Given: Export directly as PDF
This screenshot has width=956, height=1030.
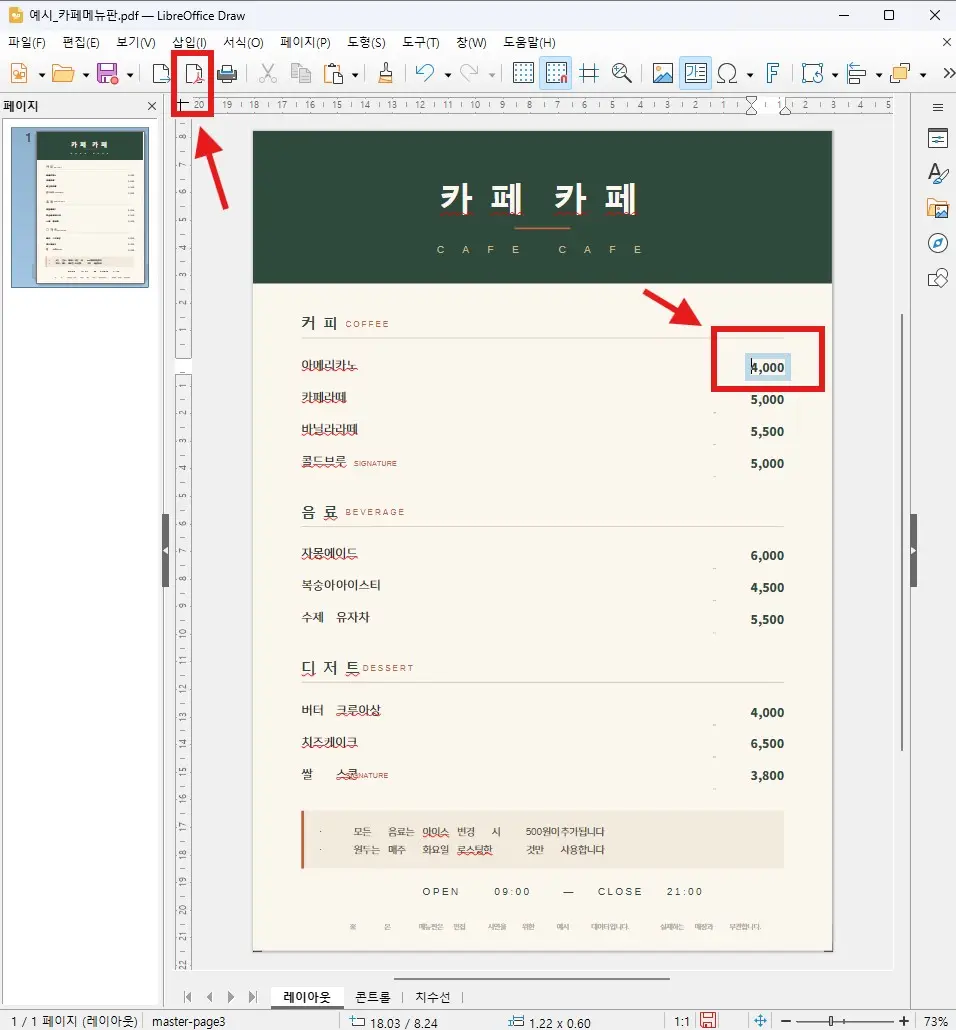Looking at the screenshot, I should (x=193, y=73).
